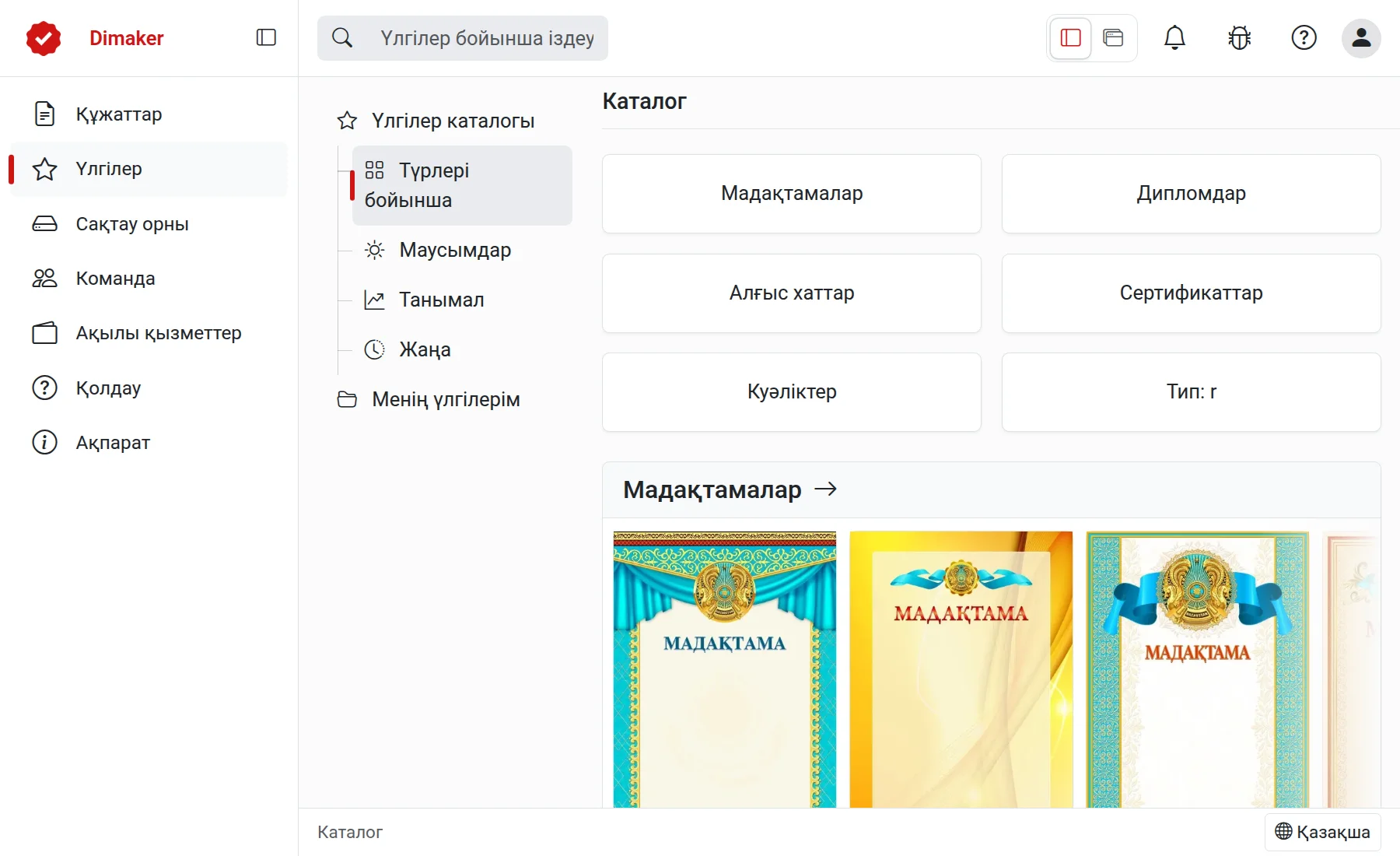
Task: Click the Жаңа clock icon
Action: pyautogui.click(x=375, y=349)
